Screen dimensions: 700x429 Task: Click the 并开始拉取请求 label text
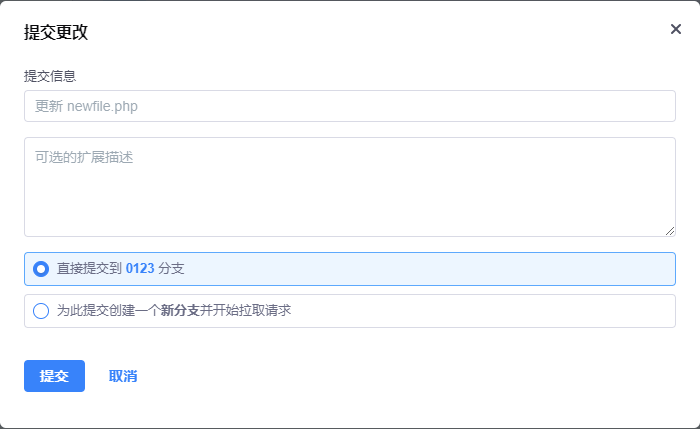coord(245,311)
